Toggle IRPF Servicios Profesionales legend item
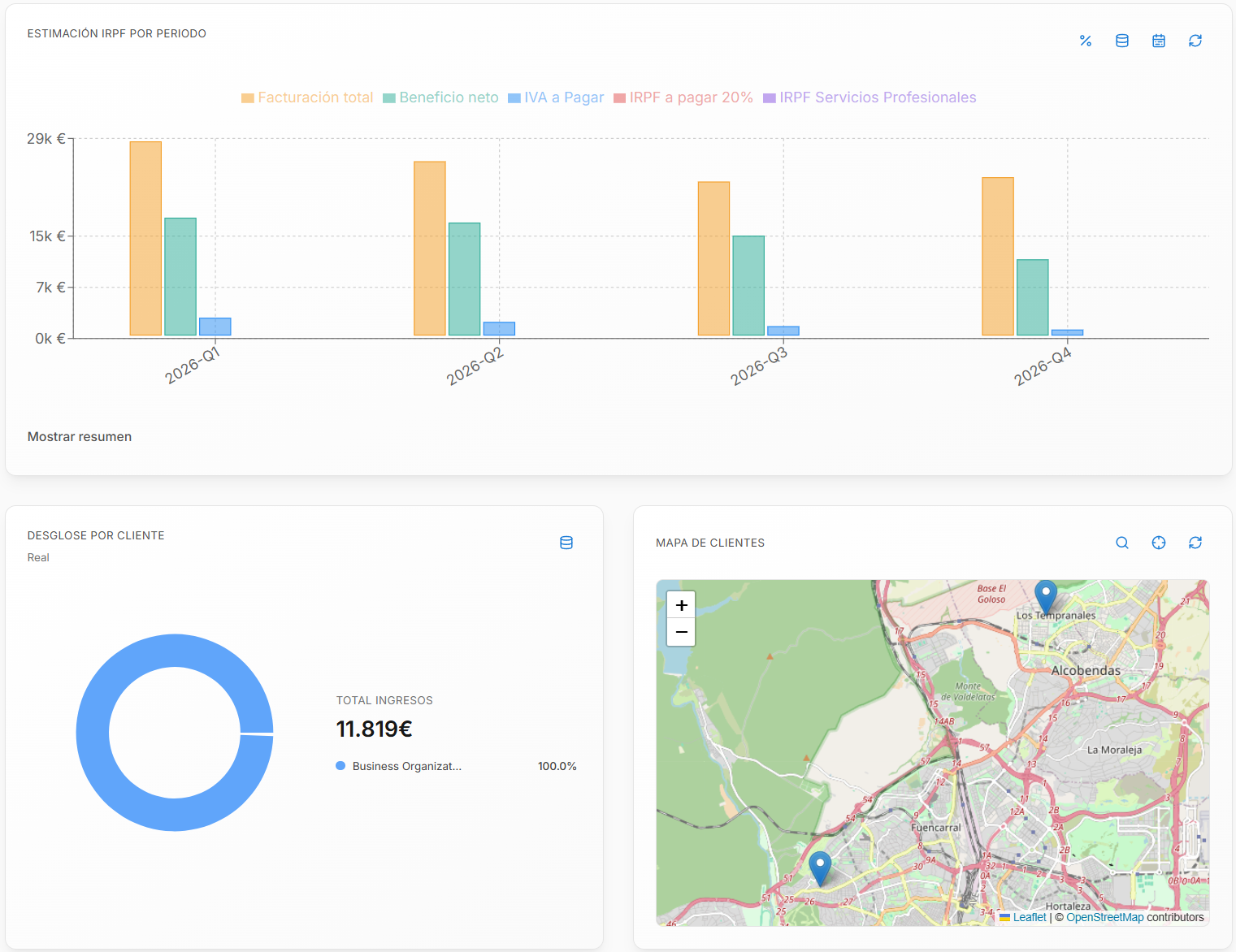The width and height of the screenshot is (1236, 952). click(870, 97)
